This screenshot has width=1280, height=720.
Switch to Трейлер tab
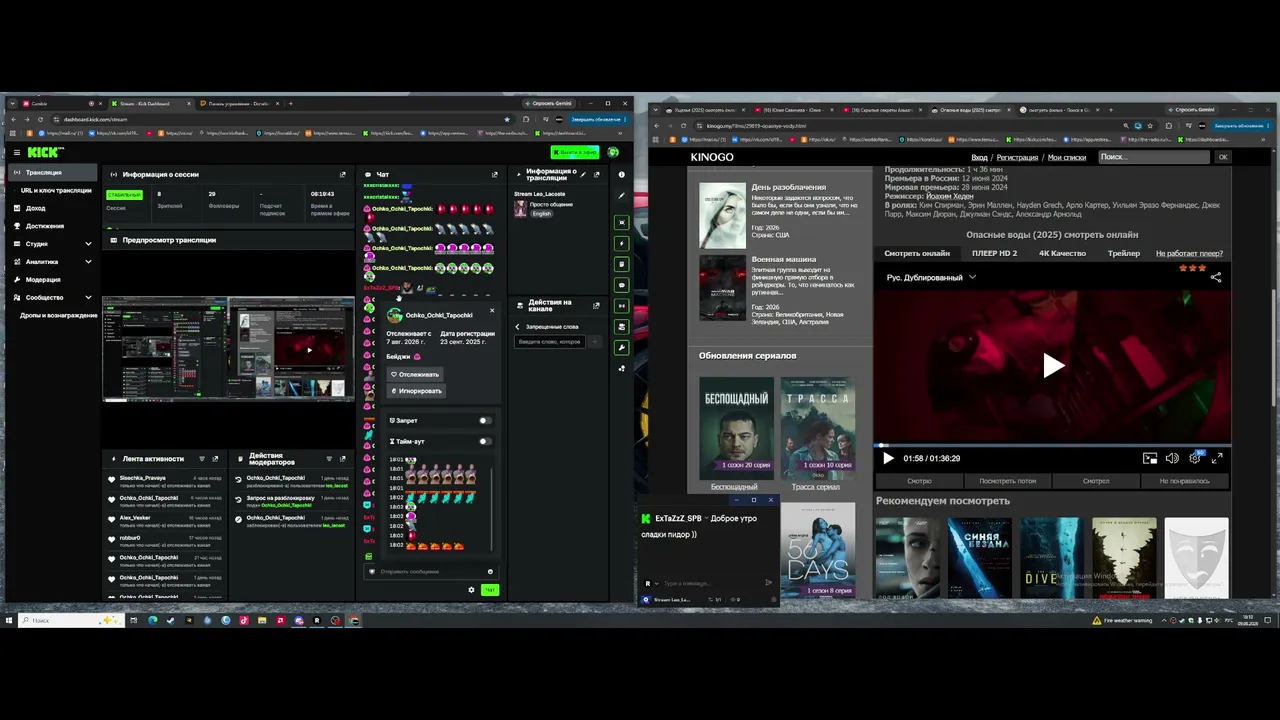1124,253
